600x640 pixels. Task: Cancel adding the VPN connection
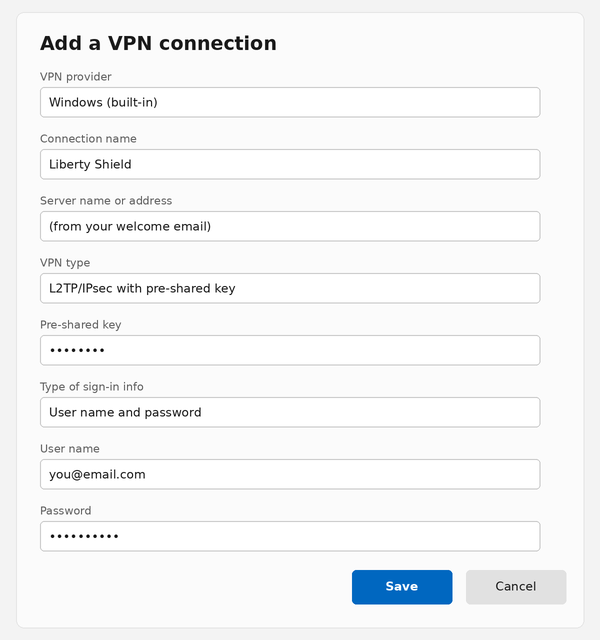(516, 587)
